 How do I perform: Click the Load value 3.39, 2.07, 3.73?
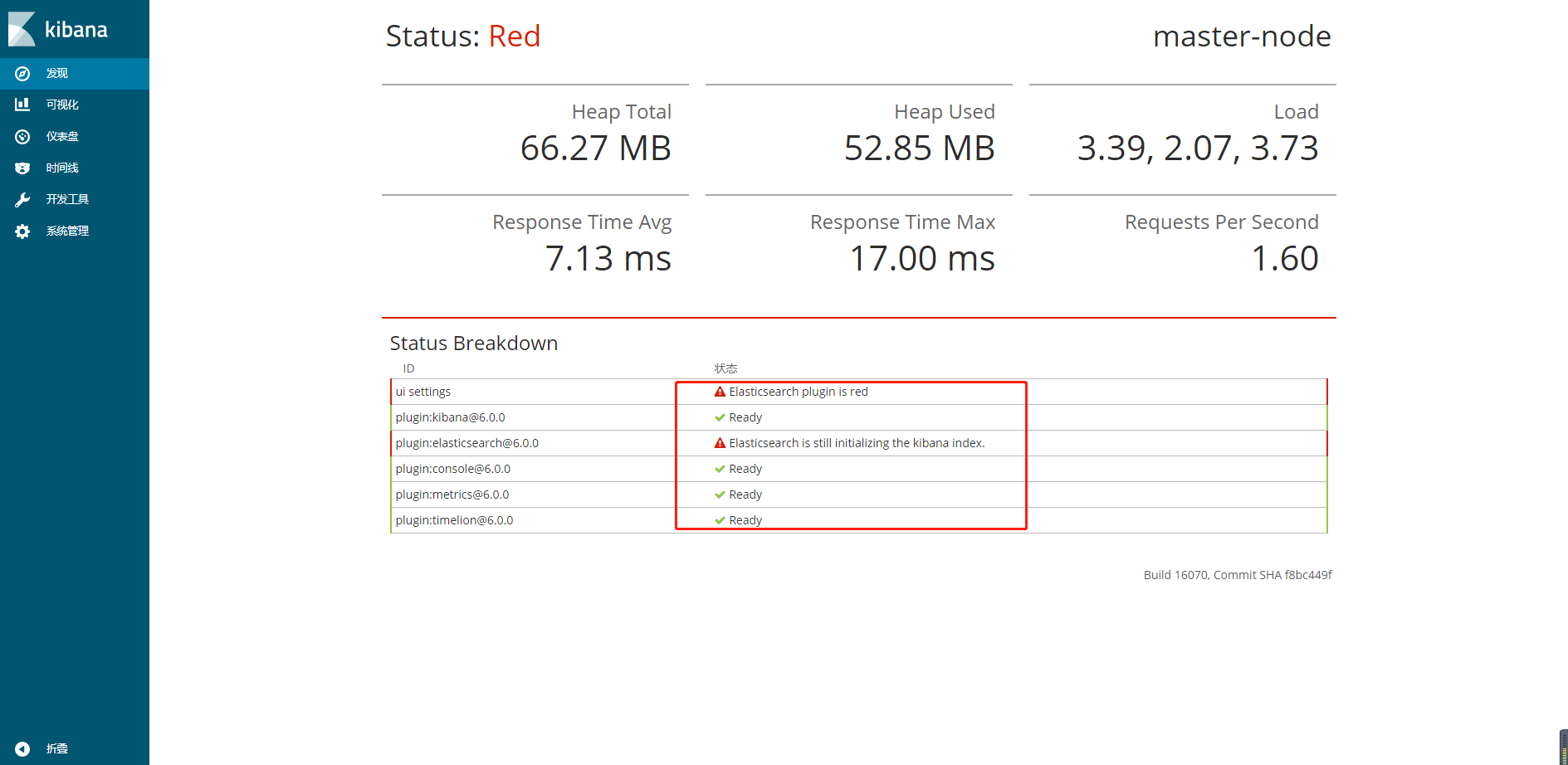point(1198,149)
